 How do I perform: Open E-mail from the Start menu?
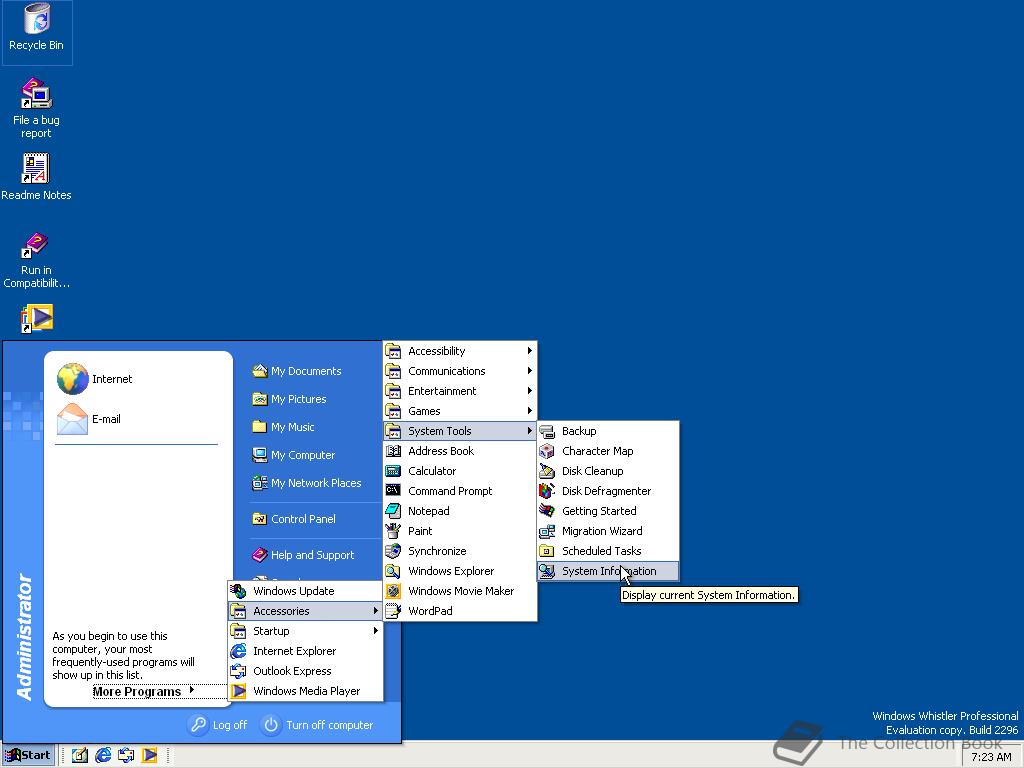[89, 419]
